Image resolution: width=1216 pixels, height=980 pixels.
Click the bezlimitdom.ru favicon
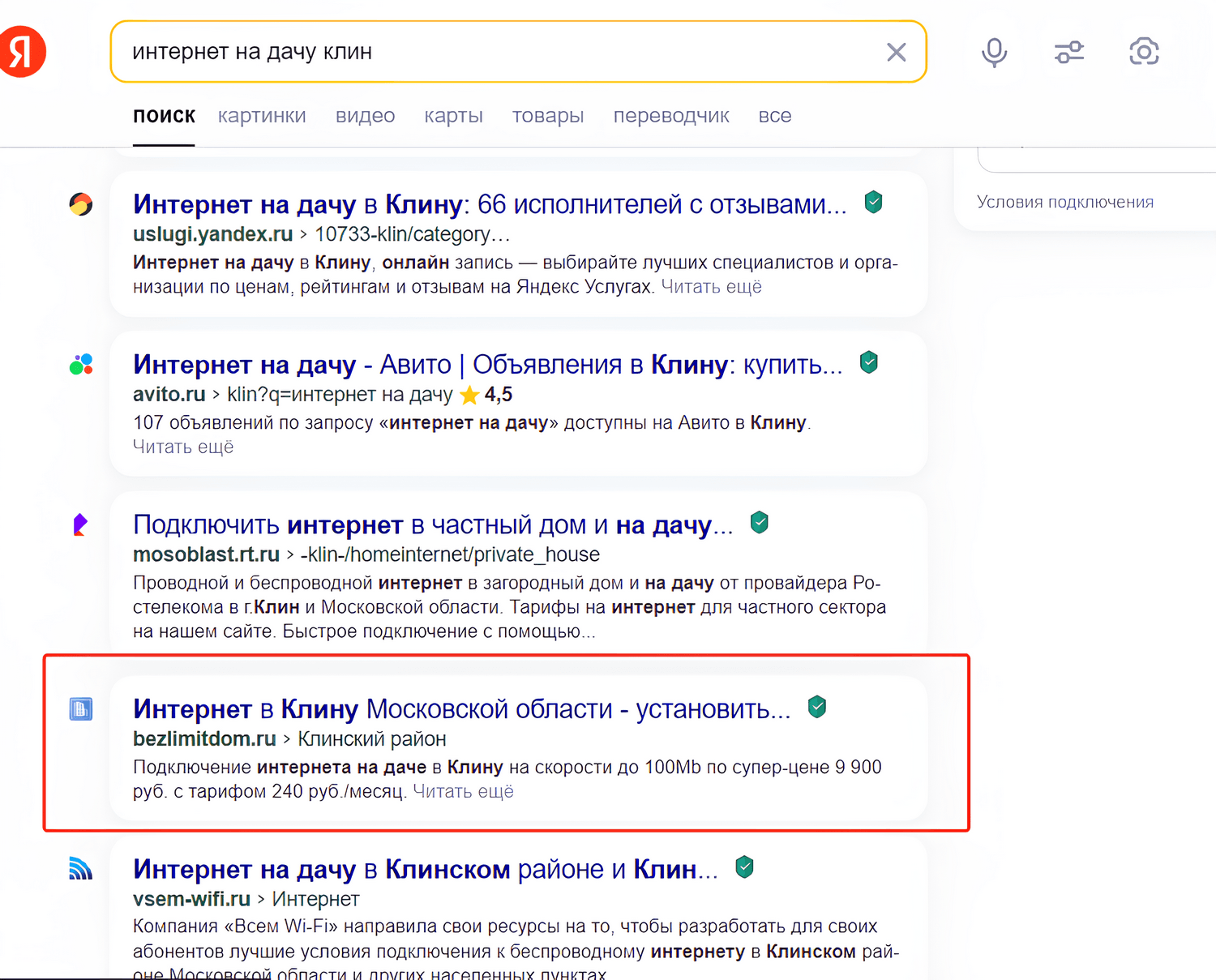(x=81, y=709)
